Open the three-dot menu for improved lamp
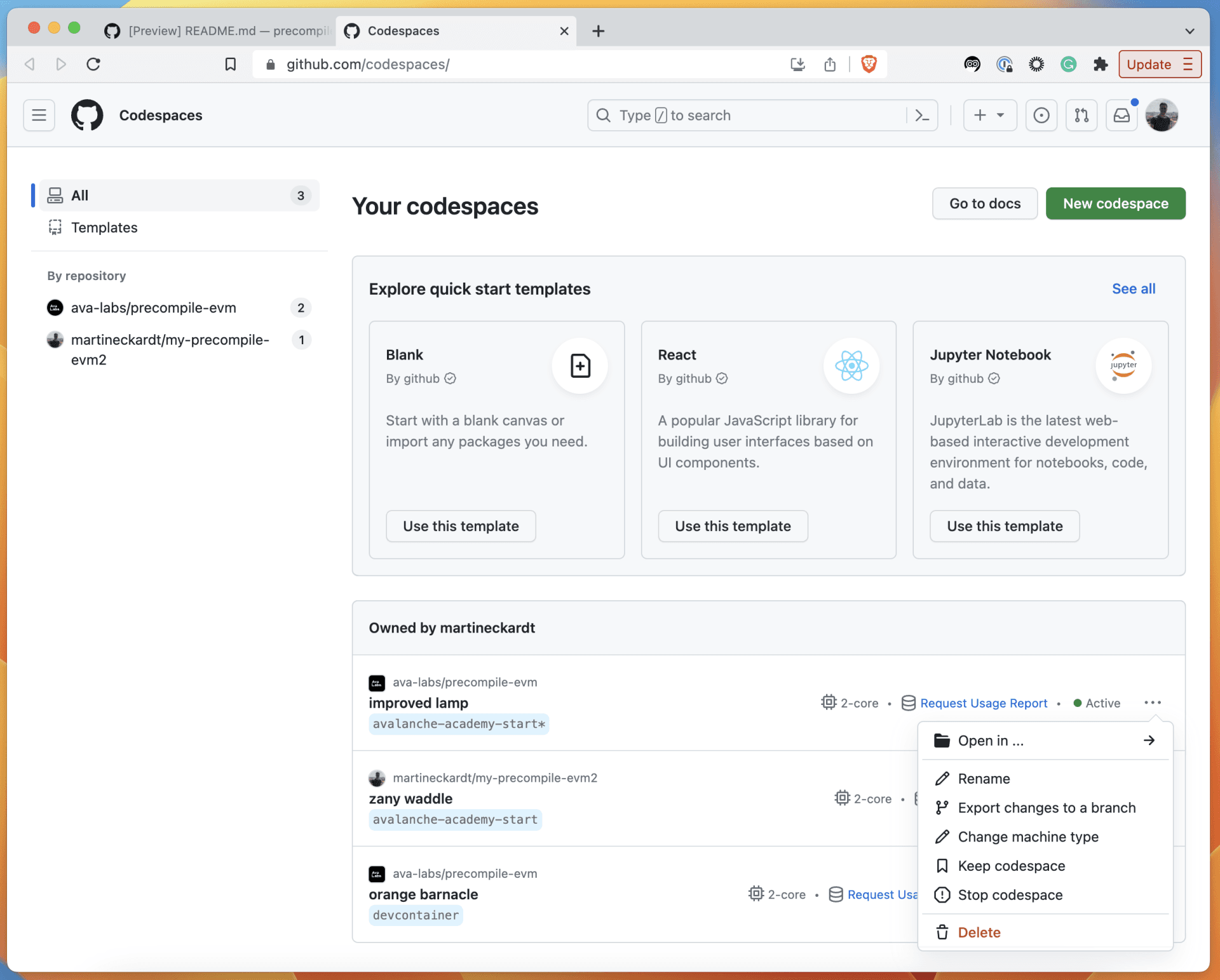Viewport: 1220px width, 980px height. tap(1152, 702)
